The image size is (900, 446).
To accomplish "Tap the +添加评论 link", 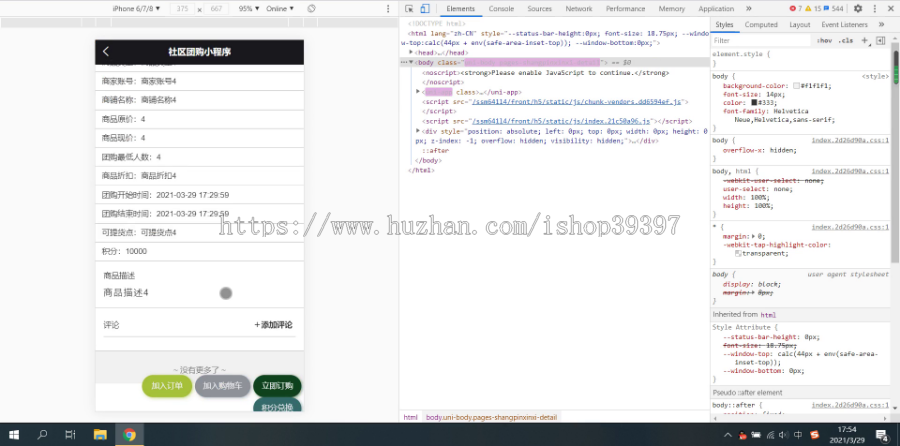I will pyautogui.click(x=273, y=325).
